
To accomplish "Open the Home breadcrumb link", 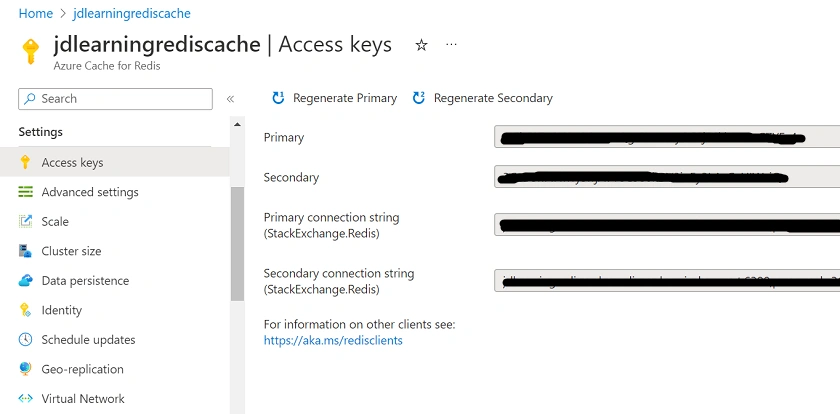I will [x=35, y=13].
